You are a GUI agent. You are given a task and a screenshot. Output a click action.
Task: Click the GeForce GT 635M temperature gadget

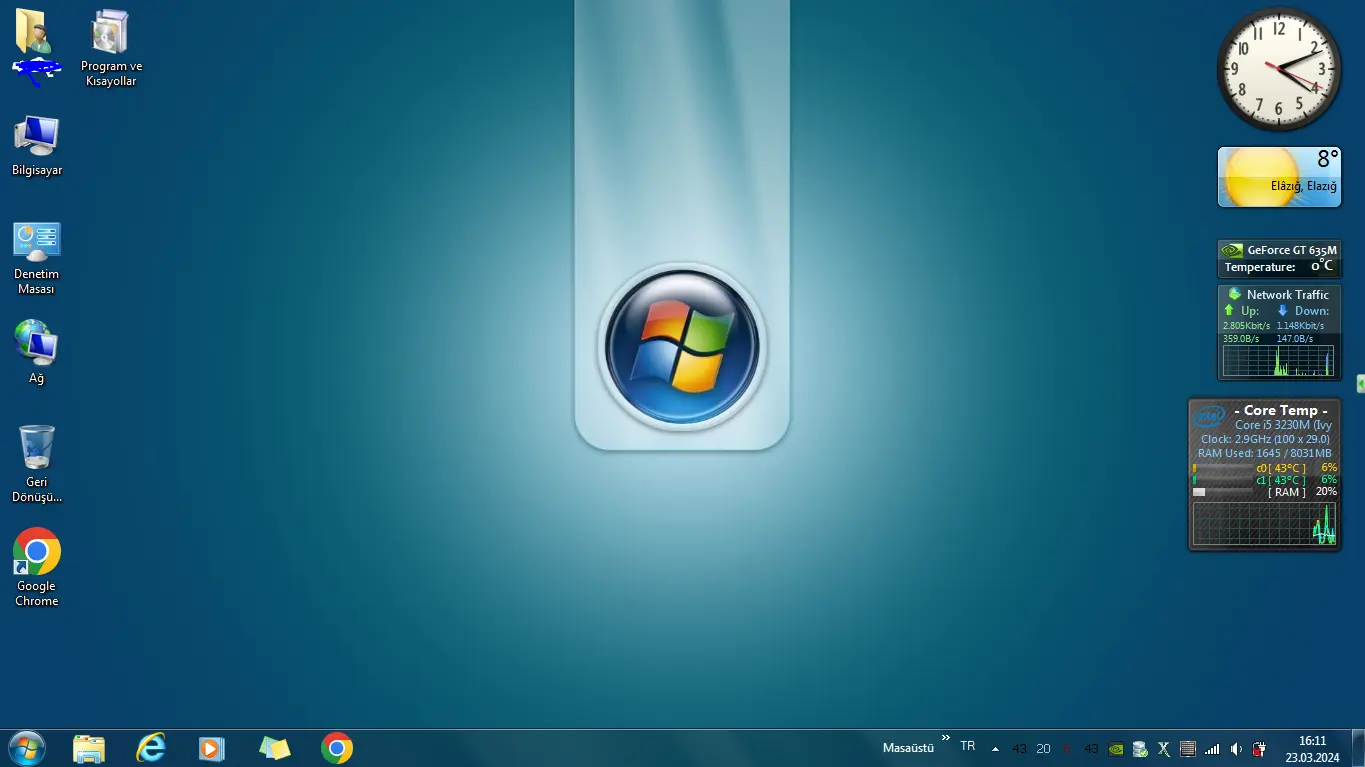coord(1279,259)
